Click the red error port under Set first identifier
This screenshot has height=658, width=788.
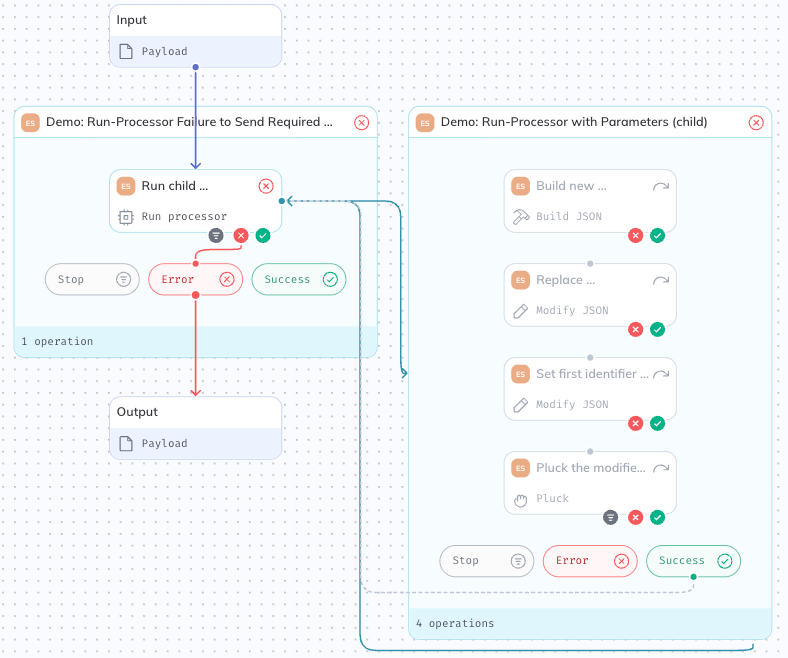point(636,423)
